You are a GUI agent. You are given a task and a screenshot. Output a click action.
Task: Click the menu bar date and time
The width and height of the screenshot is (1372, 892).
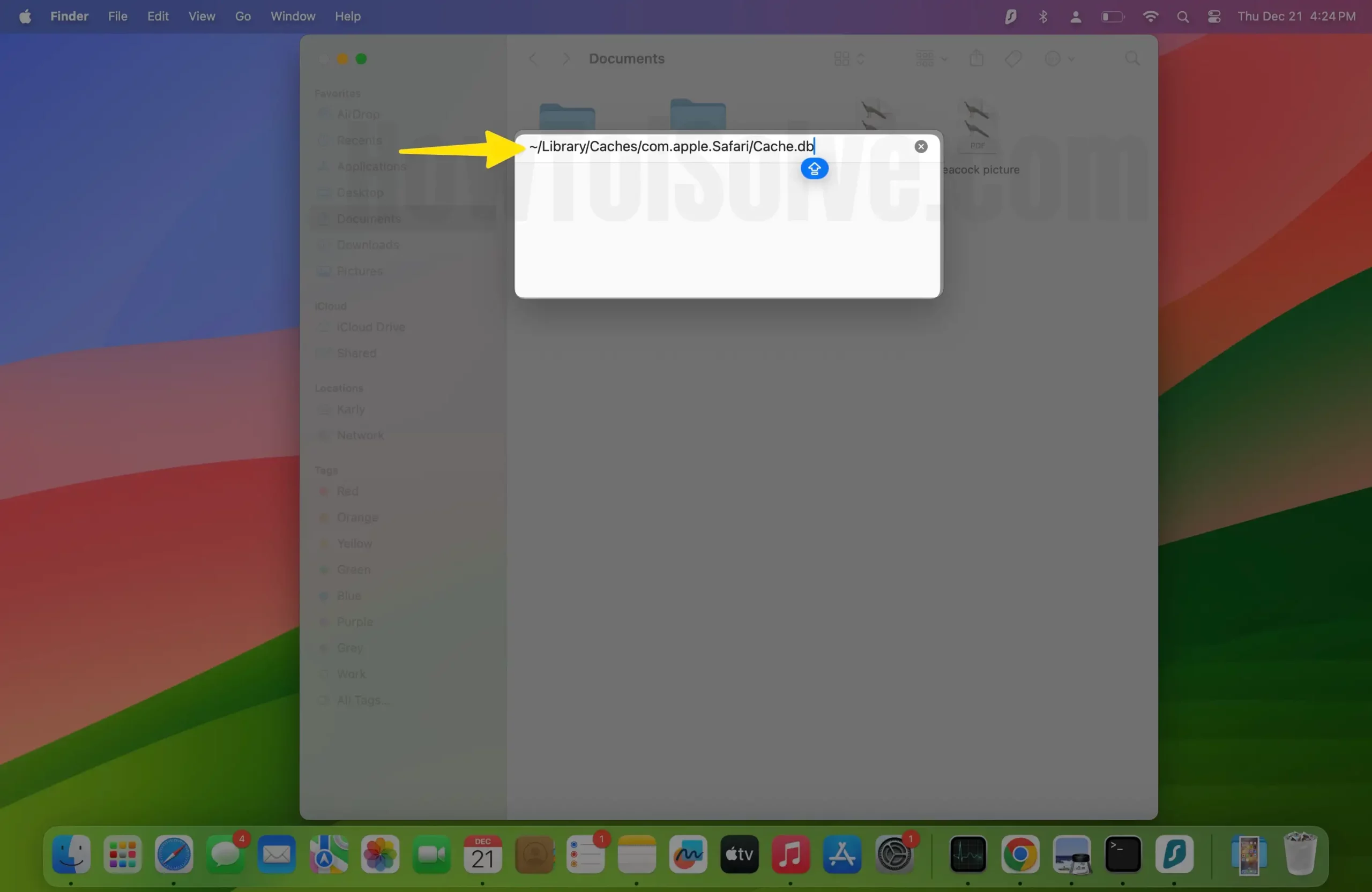click(x=1296, y=16)
